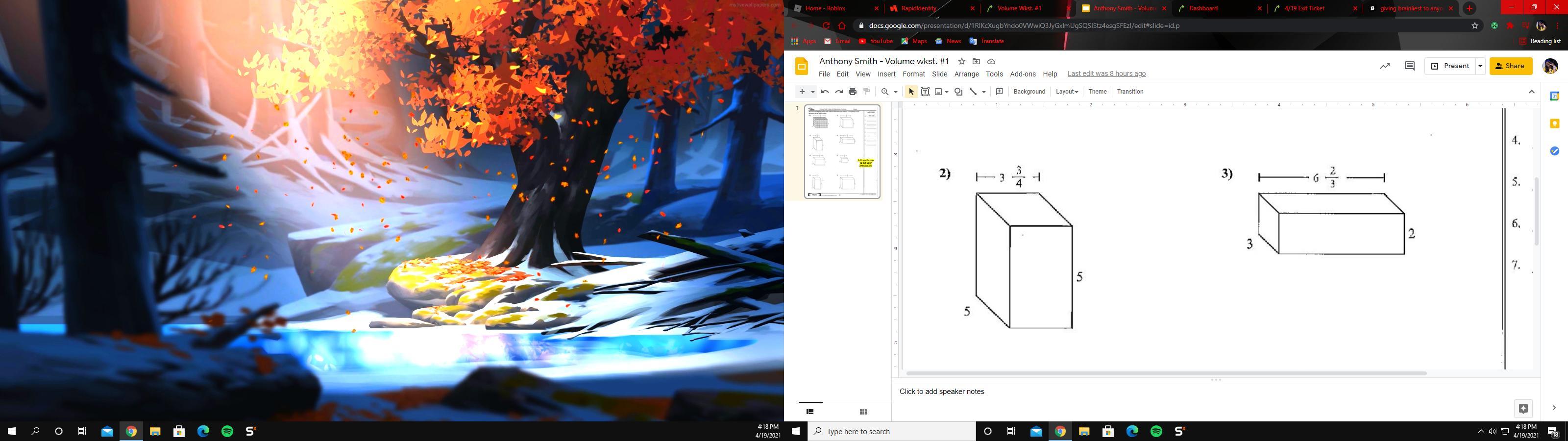Click the paint format roller icon

click(x=867, y=91)
